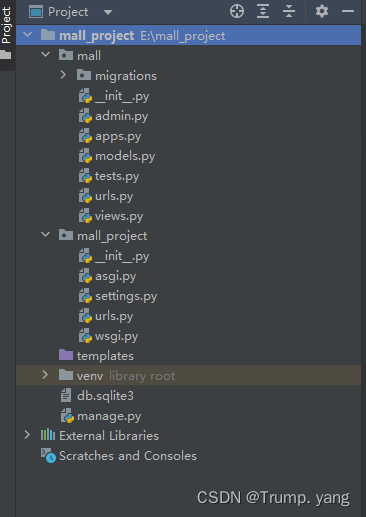366x517 pixels.
Task: Click the Python icon next to models.py
Action: point(85,156)
